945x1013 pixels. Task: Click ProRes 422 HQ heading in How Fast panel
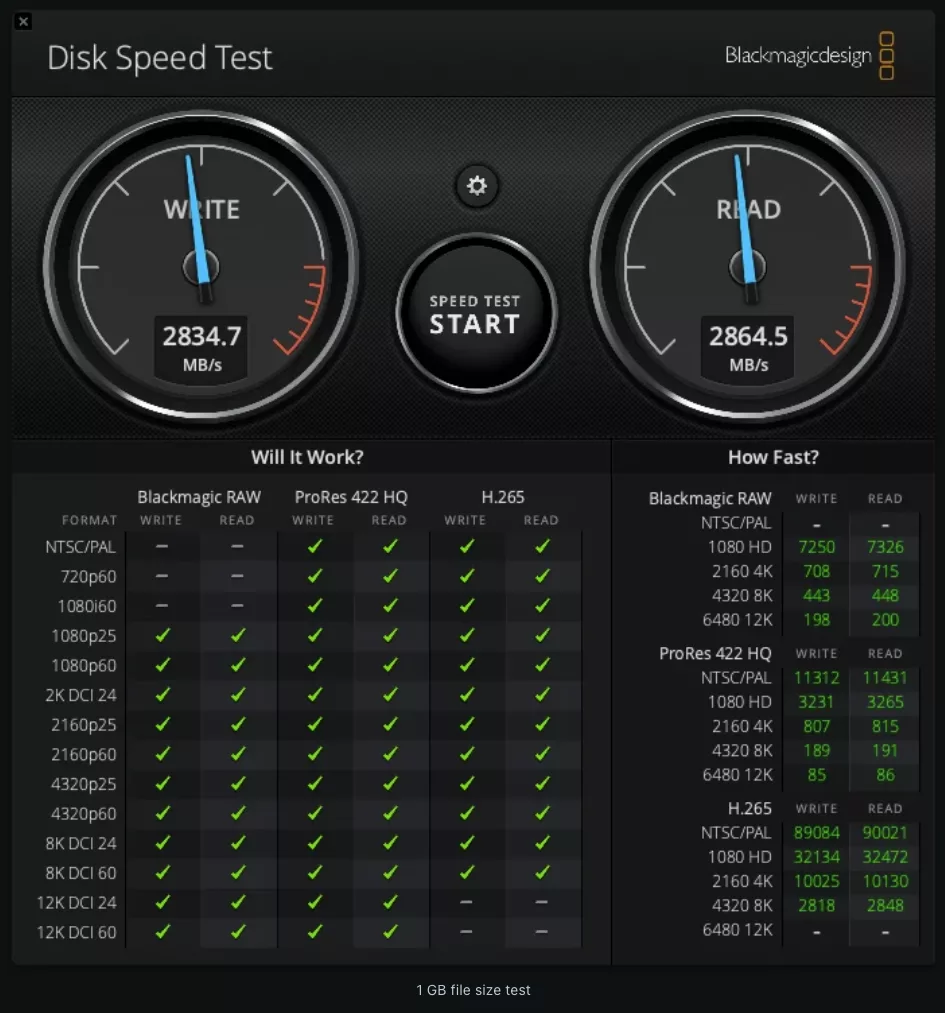point(715,653)
